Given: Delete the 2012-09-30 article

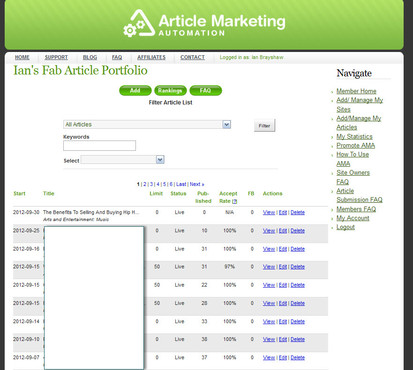Looking at the screenshot, I should 298,212.
